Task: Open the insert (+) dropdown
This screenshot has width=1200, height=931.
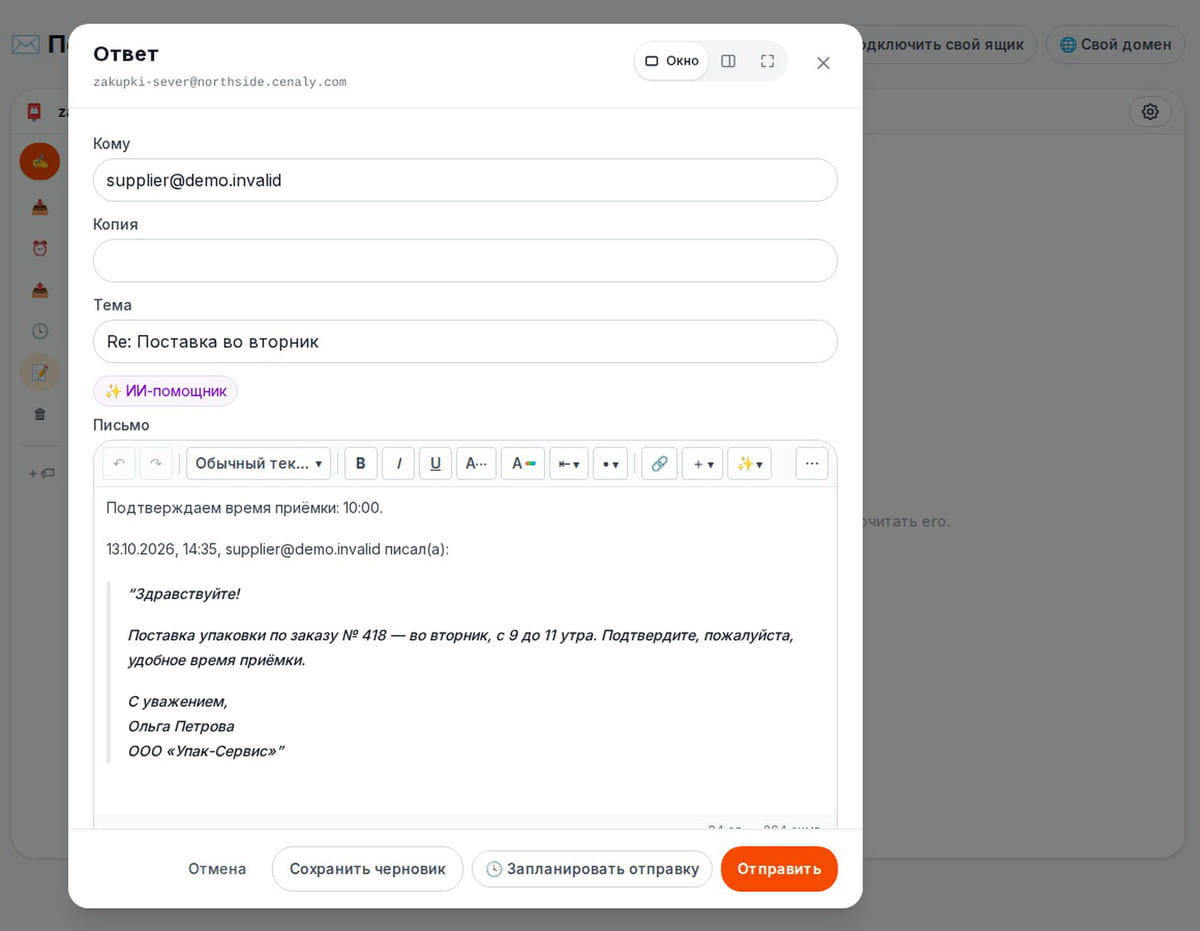Action: (702, 464)
